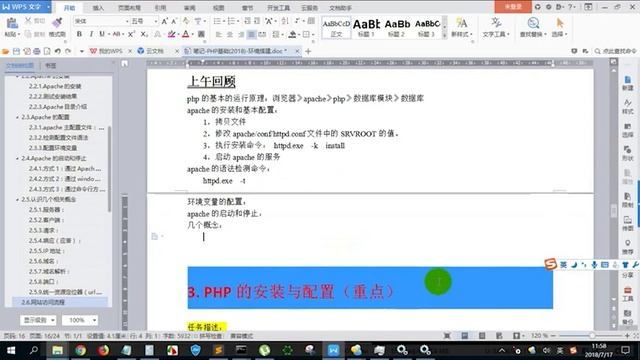Undo the last action
This screenshot has width=640, height=360.
coord(58,51)
